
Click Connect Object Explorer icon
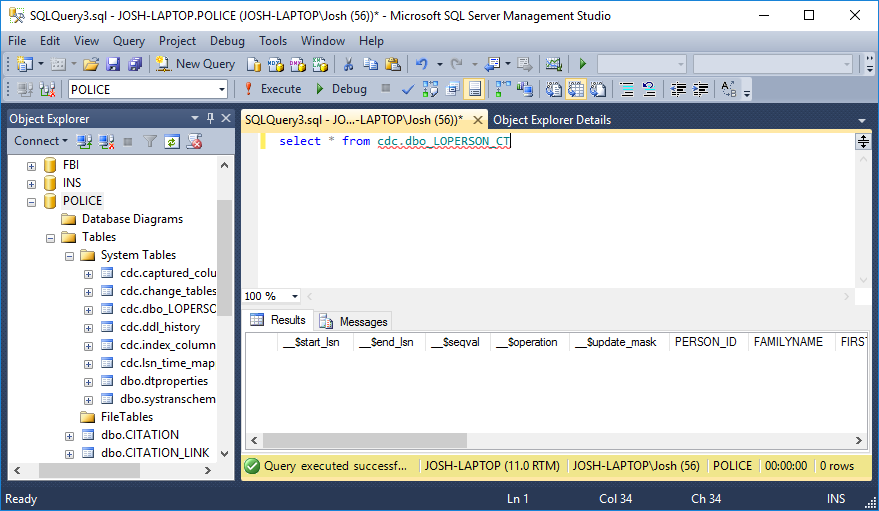point(84,142)
